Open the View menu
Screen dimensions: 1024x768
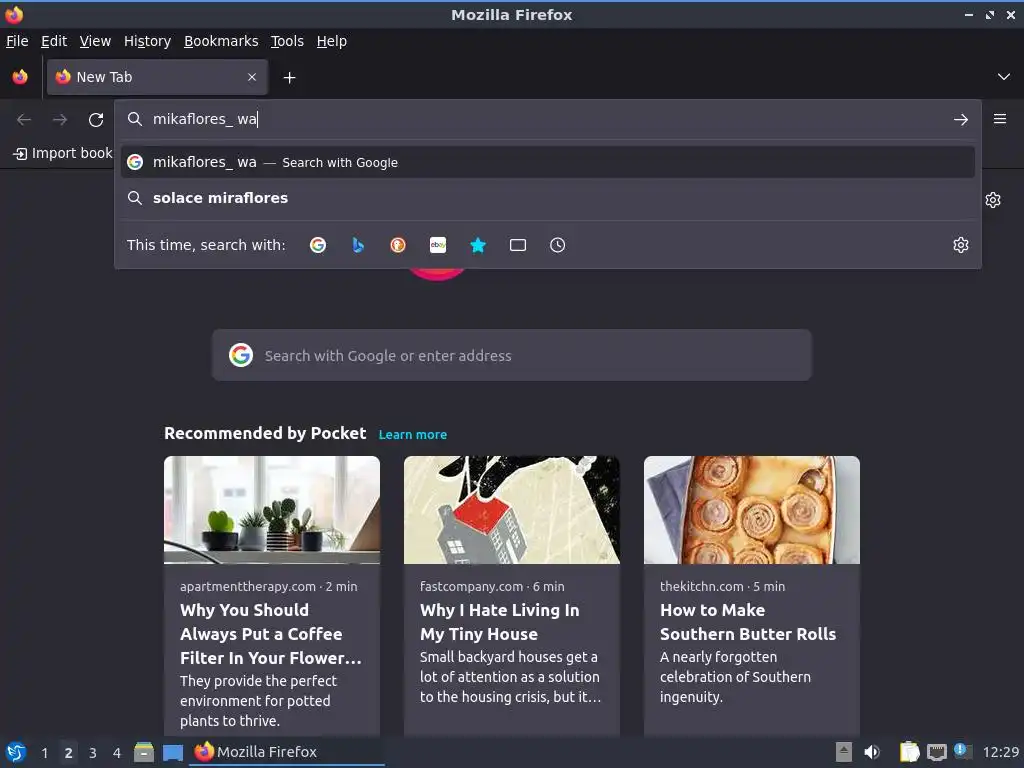95,41
